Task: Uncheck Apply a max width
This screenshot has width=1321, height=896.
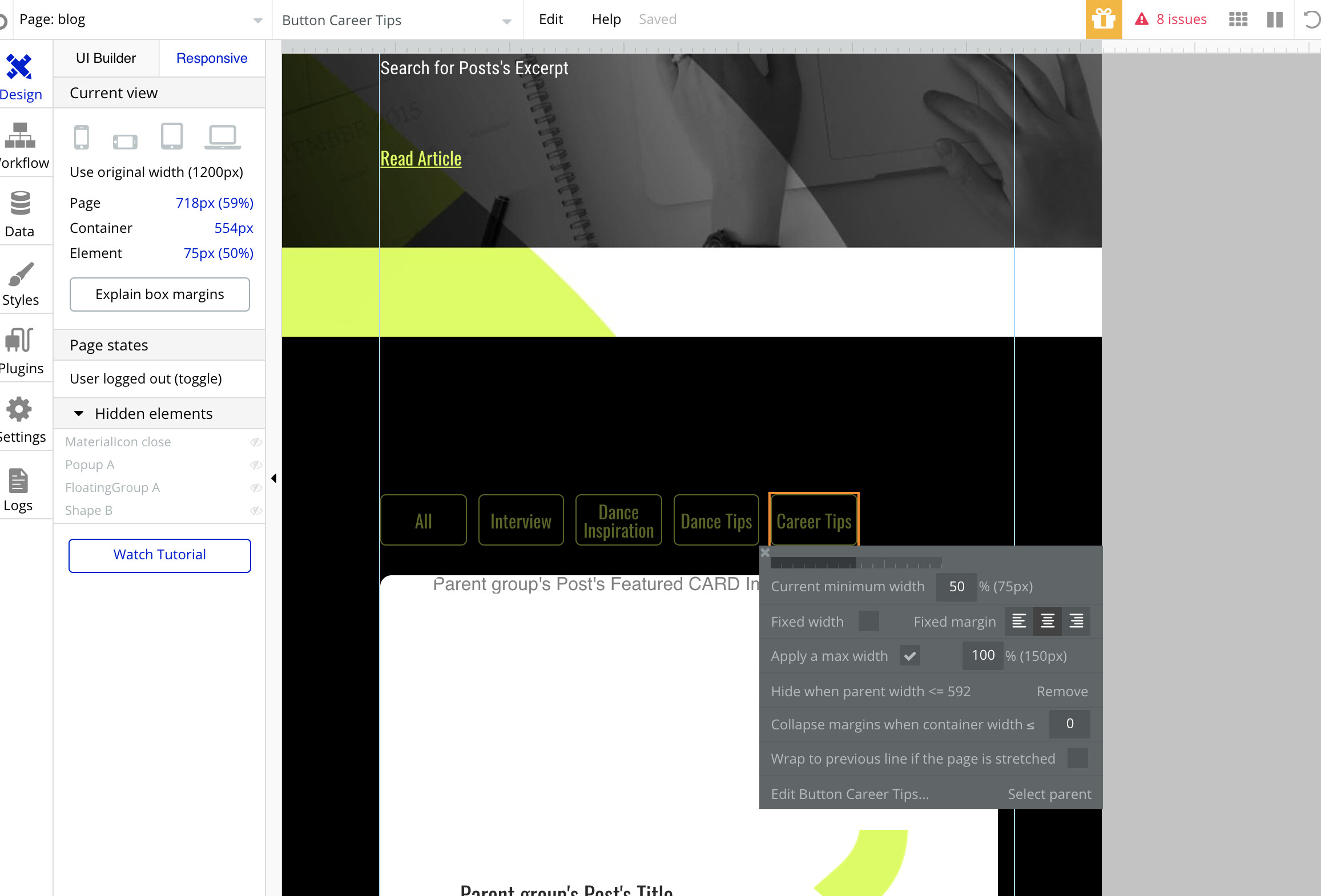Action: [x=909, y=656]
